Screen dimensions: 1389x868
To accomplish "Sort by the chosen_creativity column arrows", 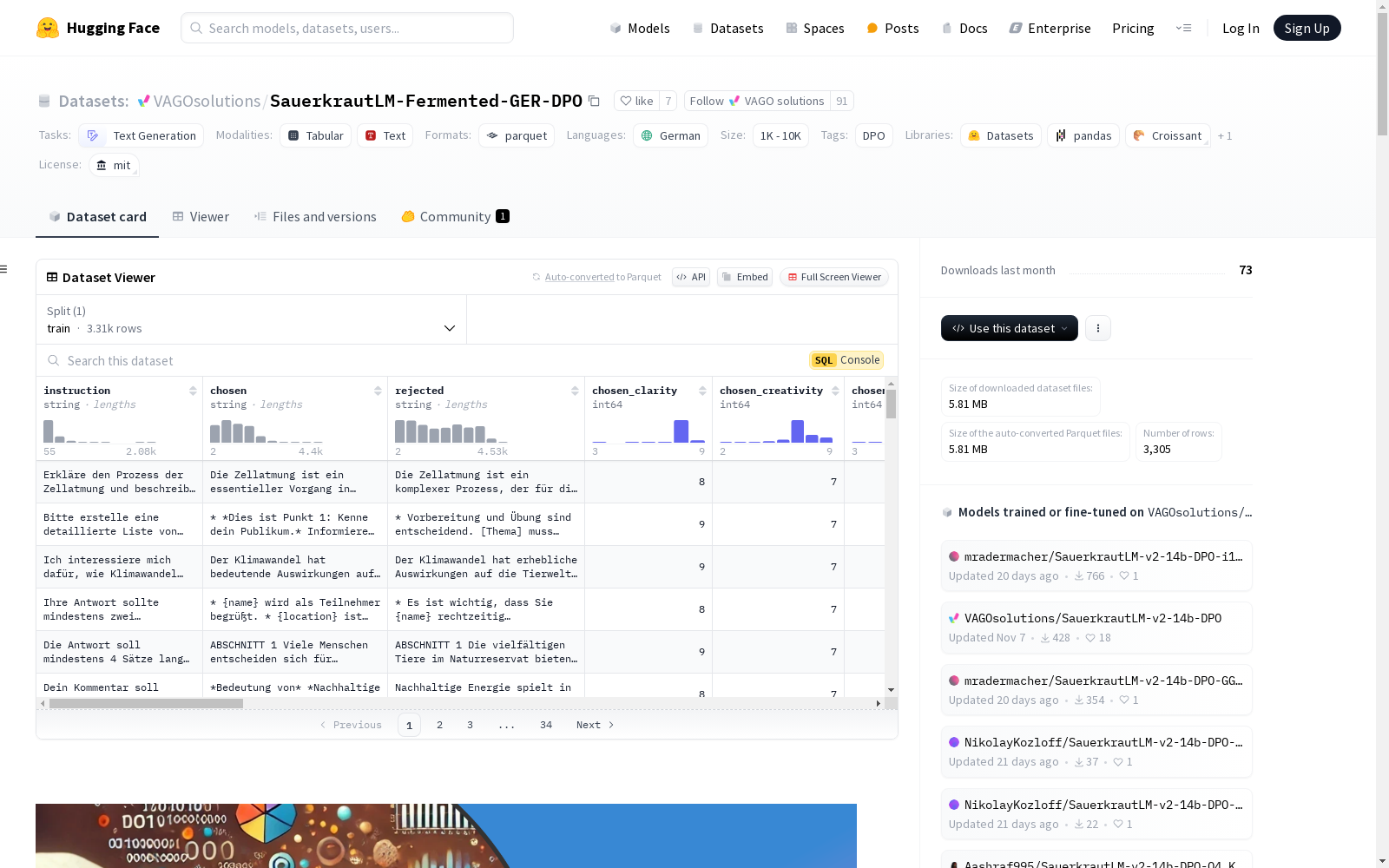I will (835, 391).
